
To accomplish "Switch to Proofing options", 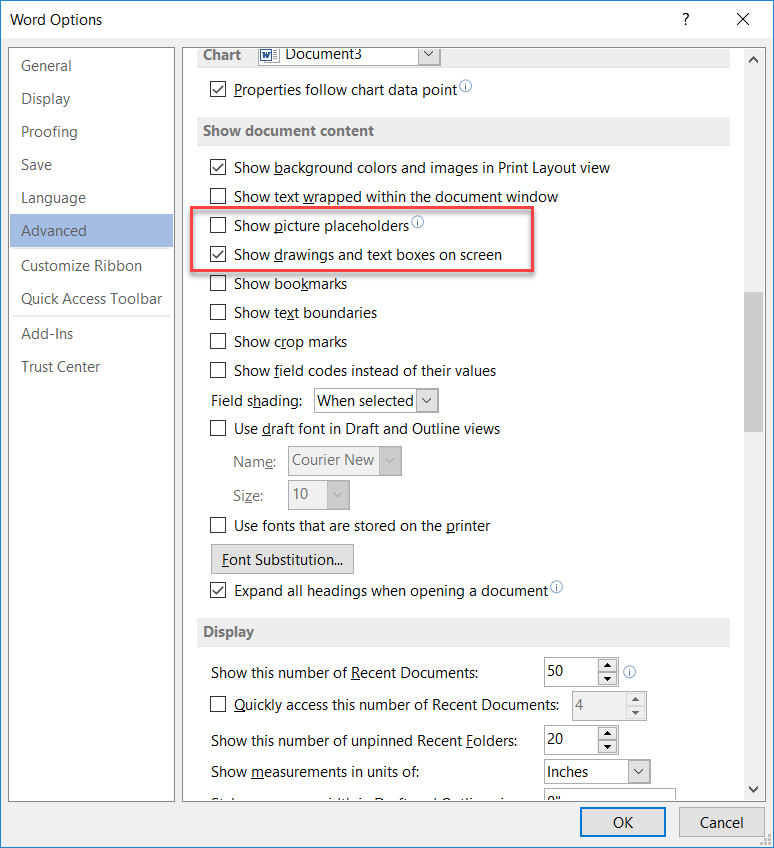I will (x=91, y=131).
